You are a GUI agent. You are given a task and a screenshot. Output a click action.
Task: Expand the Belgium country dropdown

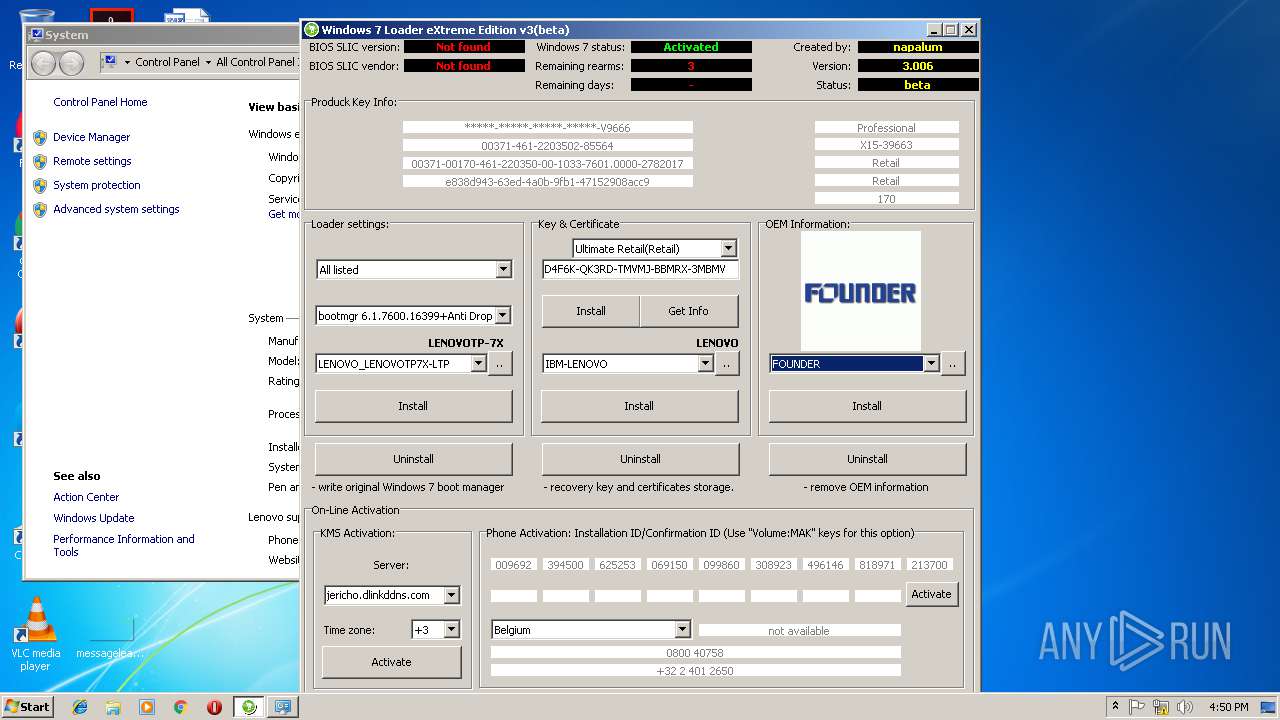pos(682,629)
